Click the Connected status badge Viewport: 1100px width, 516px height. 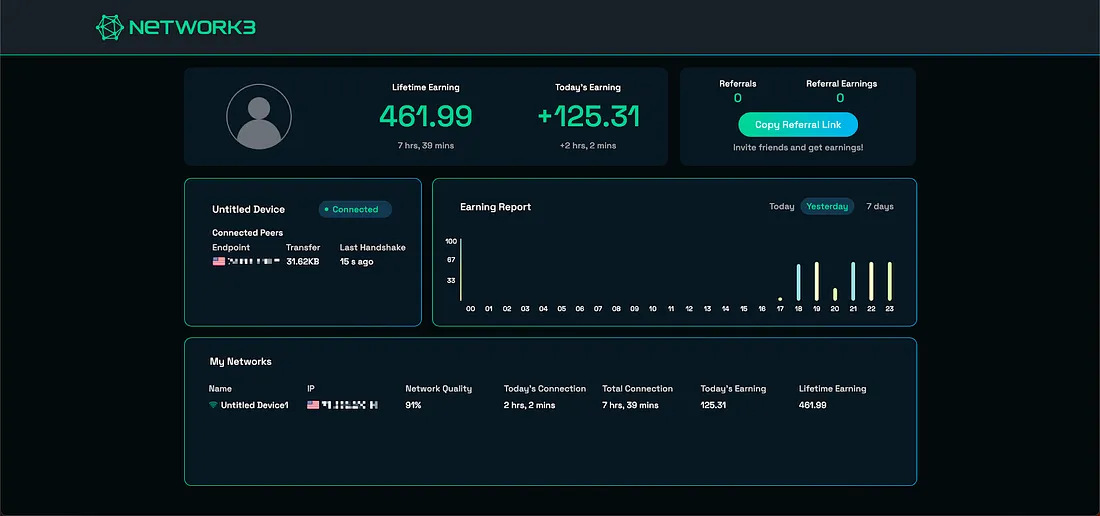(x=355, y=209)
